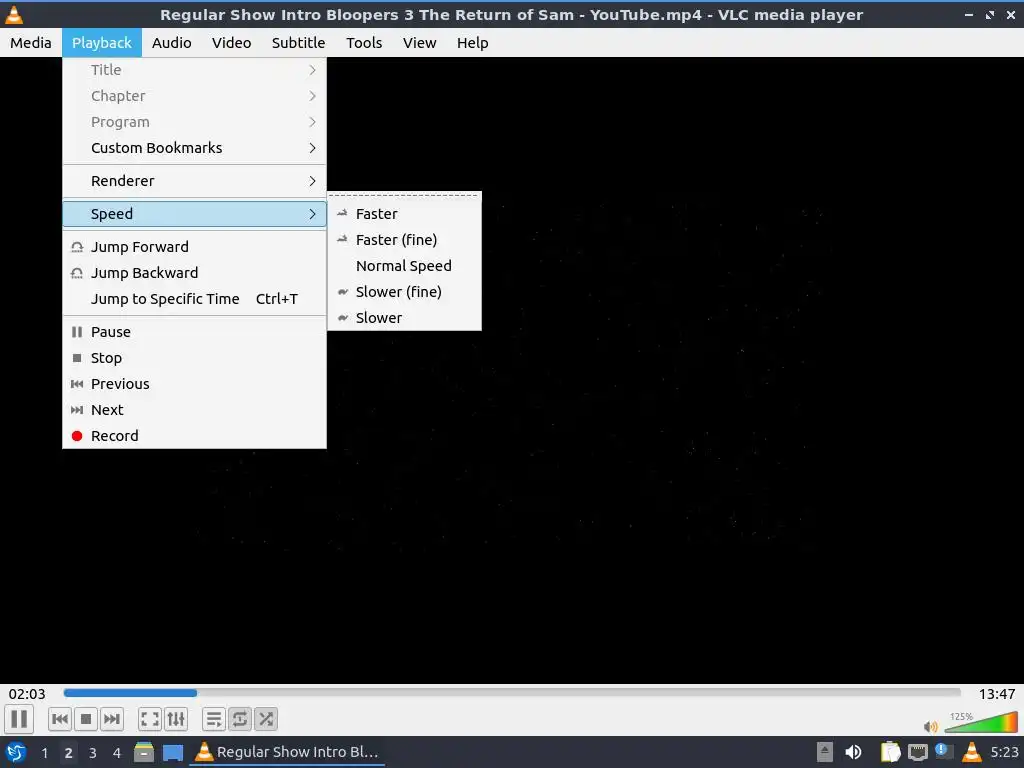Image resolution: width=1024 pixels, height=768 pixels.
Task: Open Jump to Specific Time
Action: tap(195, 299)
